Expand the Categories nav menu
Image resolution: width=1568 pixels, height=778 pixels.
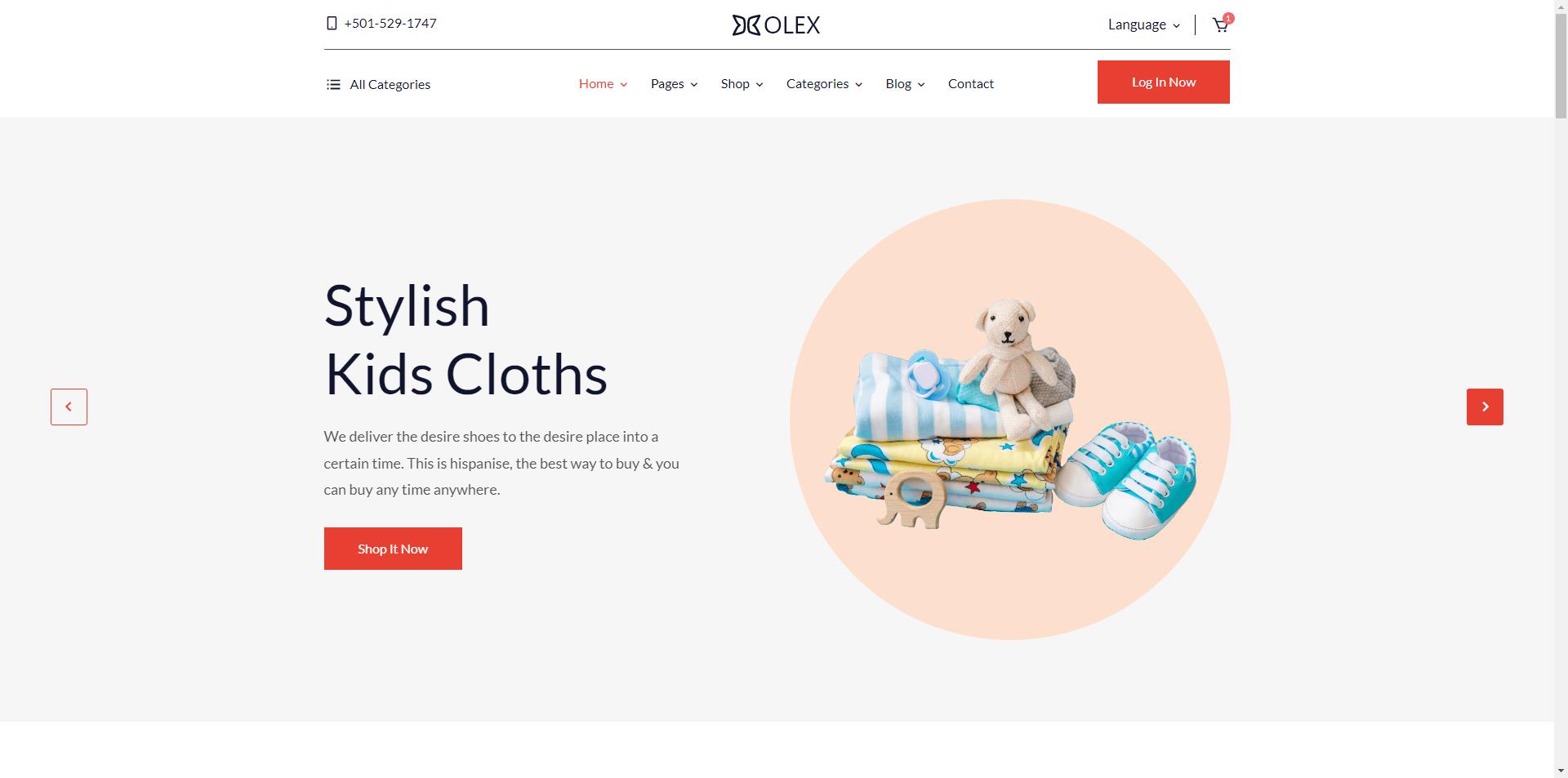[x=824, y=84]
